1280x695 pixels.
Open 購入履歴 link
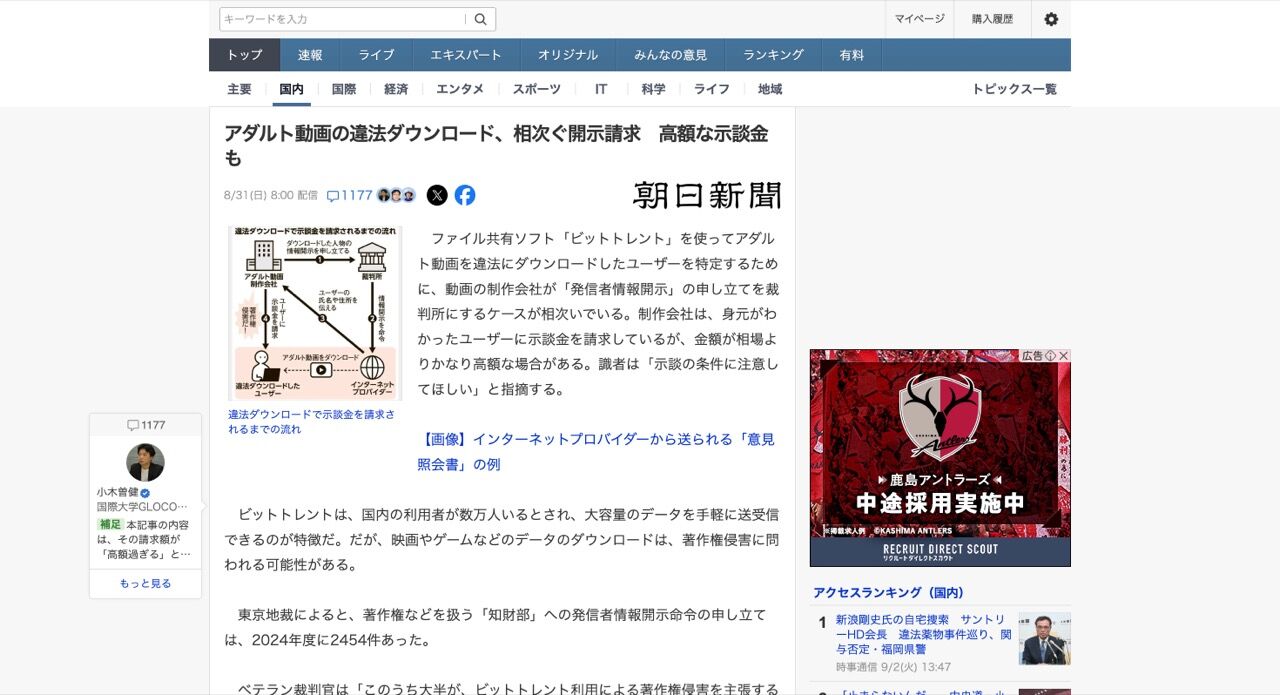coord(992,19)
